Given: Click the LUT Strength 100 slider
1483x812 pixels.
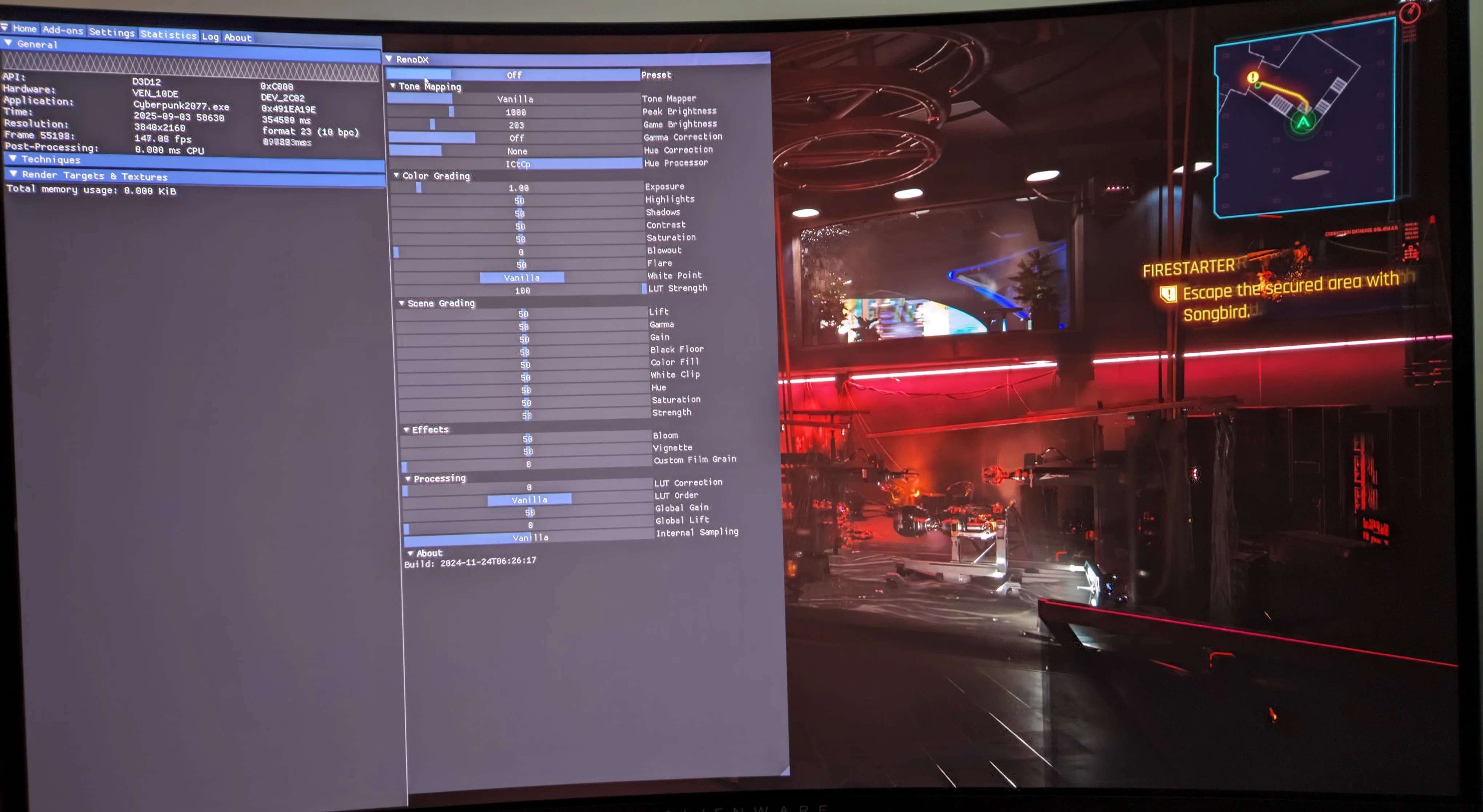Looking at the screenshot, I should click(x=522, y=290).
